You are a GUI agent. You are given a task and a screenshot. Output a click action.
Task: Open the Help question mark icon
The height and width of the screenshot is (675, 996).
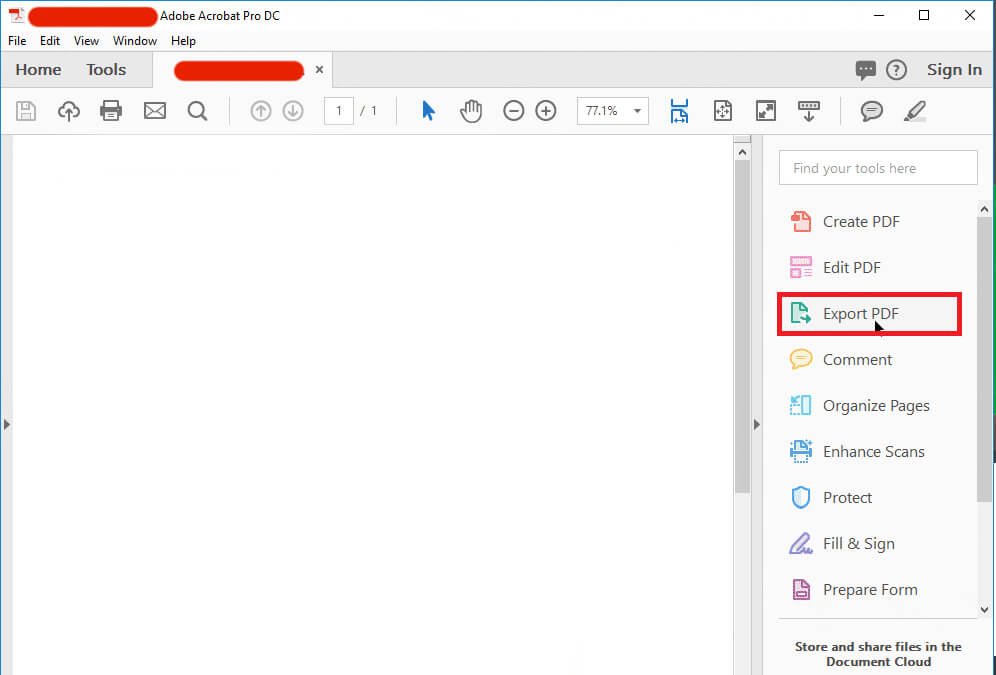click(896, 70)
